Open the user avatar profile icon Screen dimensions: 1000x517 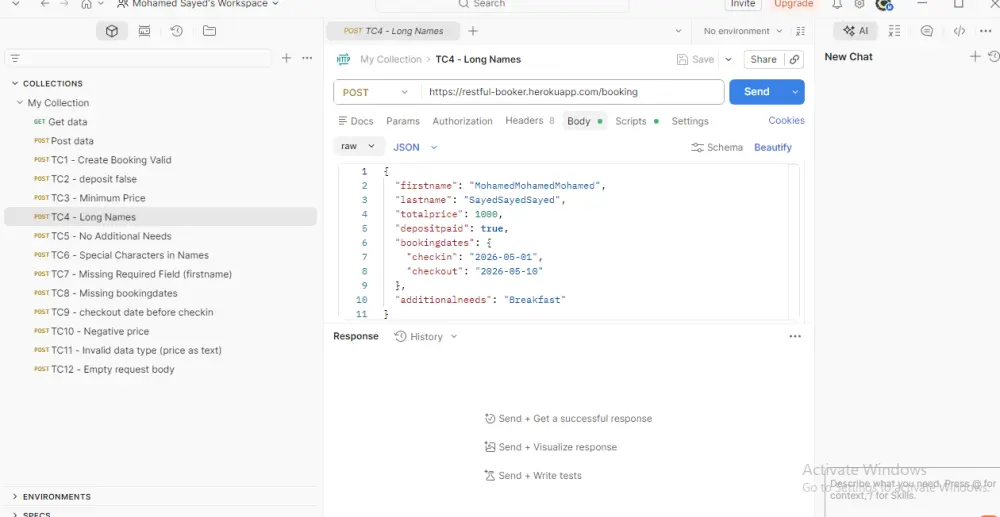[x=884, y=4]
